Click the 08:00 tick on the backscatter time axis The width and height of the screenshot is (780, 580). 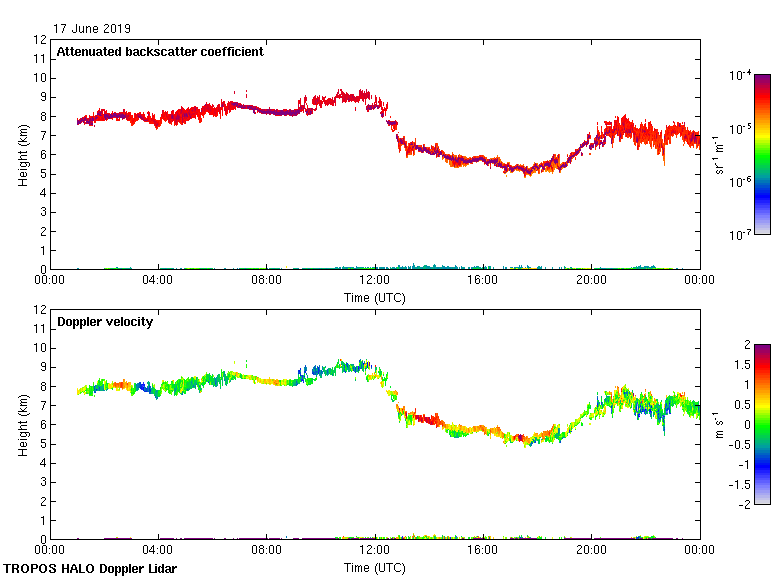(266, 280)
